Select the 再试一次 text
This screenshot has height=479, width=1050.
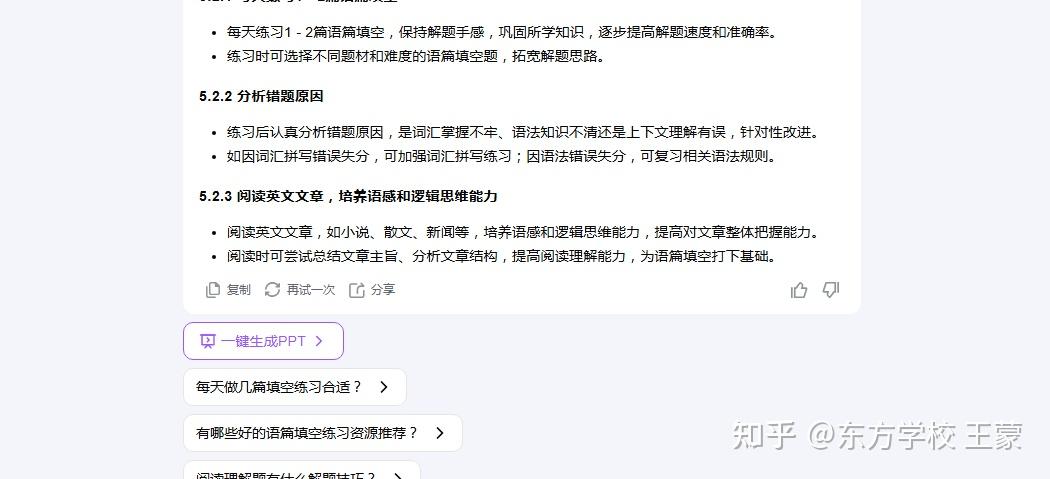click(311, 289)
